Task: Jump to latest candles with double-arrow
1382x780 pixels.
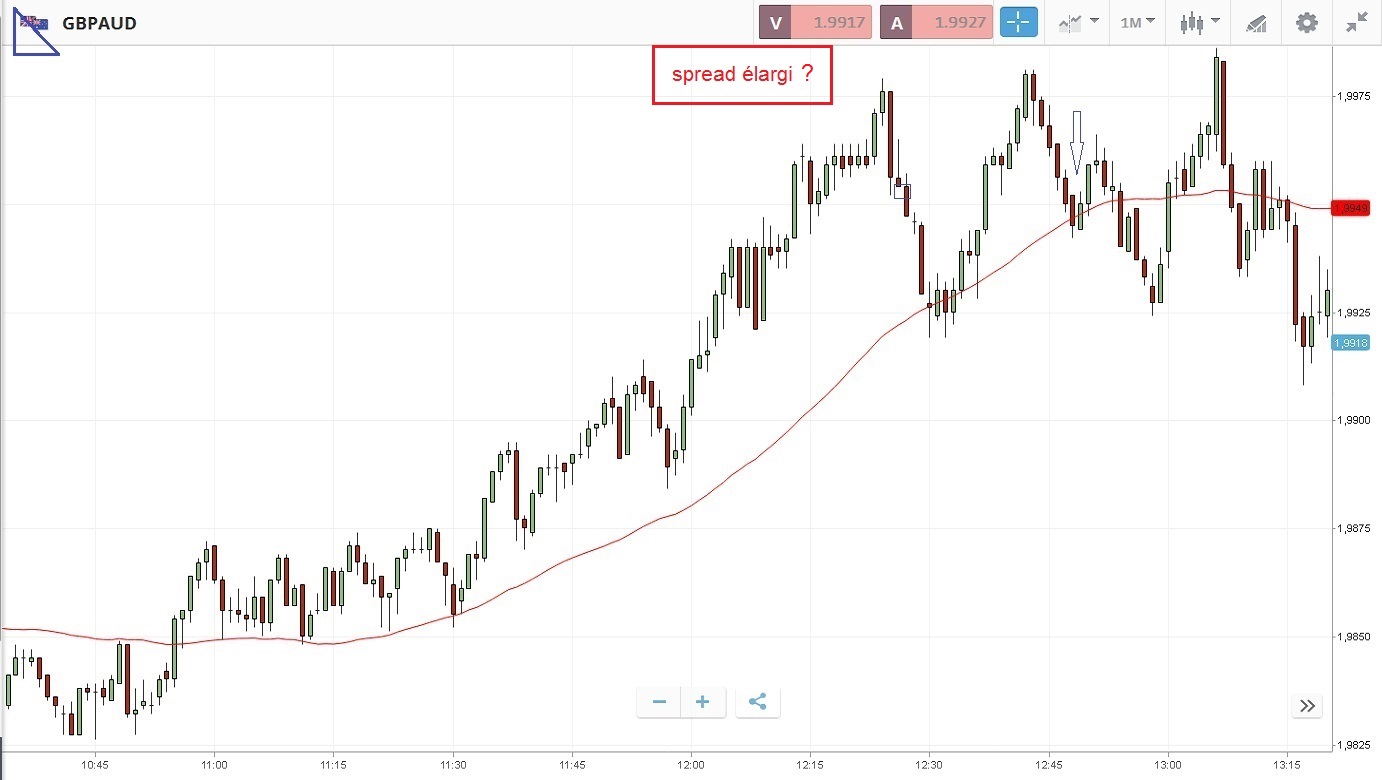Action: (1307, 706)
